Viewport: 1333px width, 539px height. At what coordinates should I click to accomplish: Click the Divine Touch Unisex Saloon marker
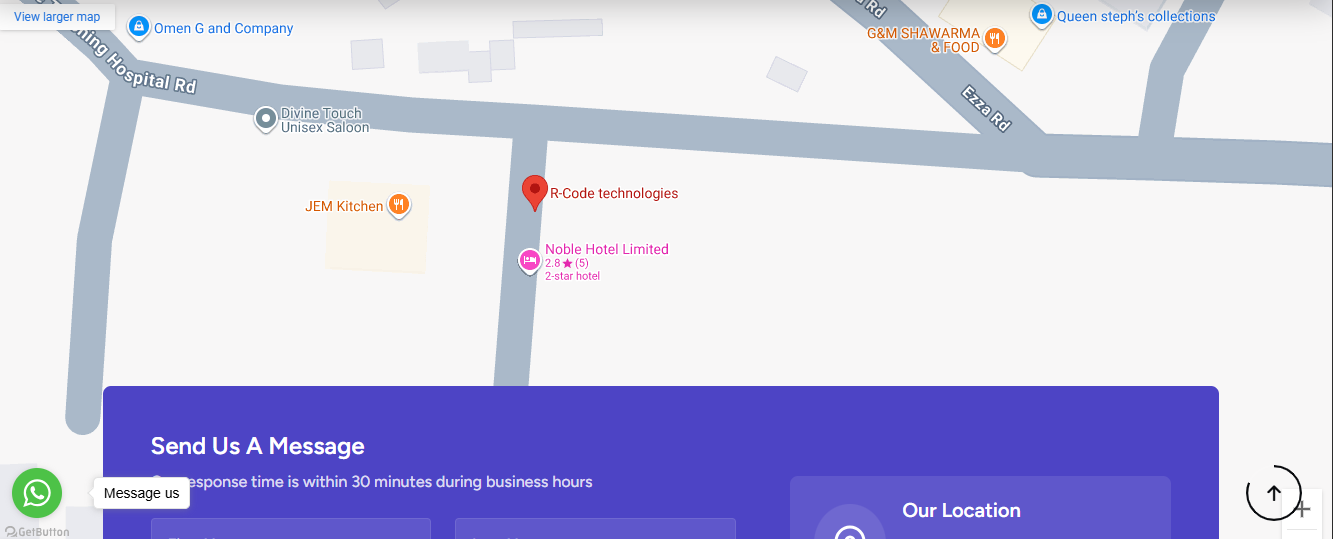[x=265, y=120]
